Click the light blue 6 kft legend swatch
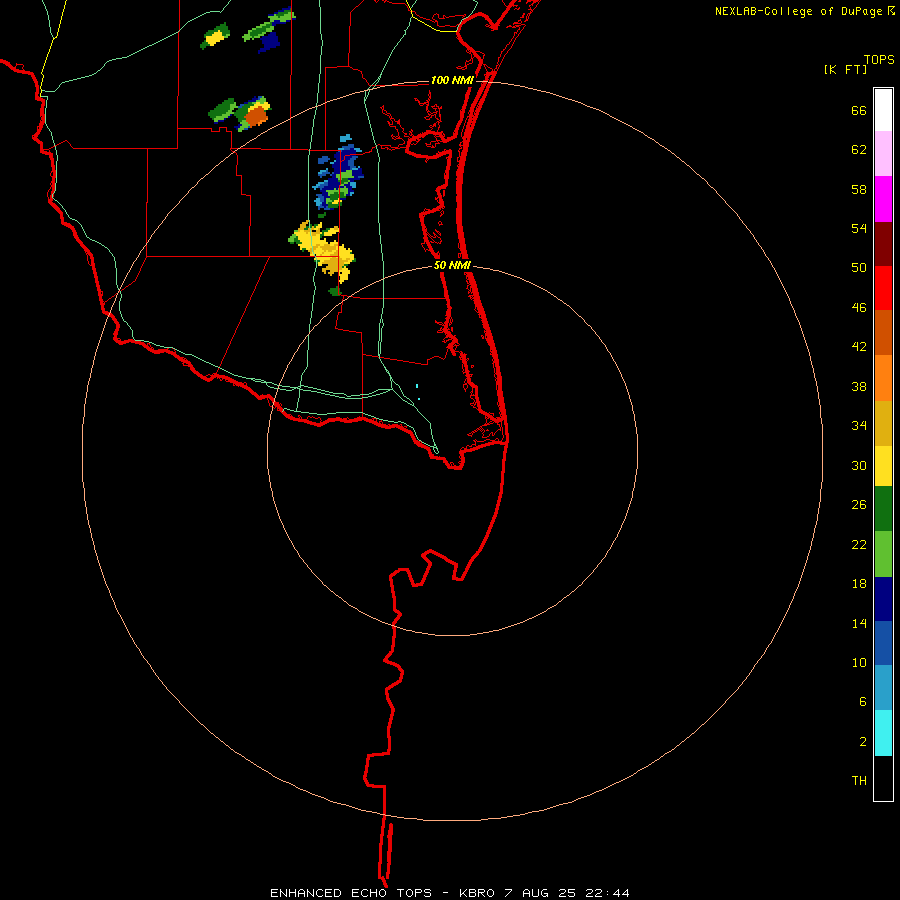 point(883,687)
